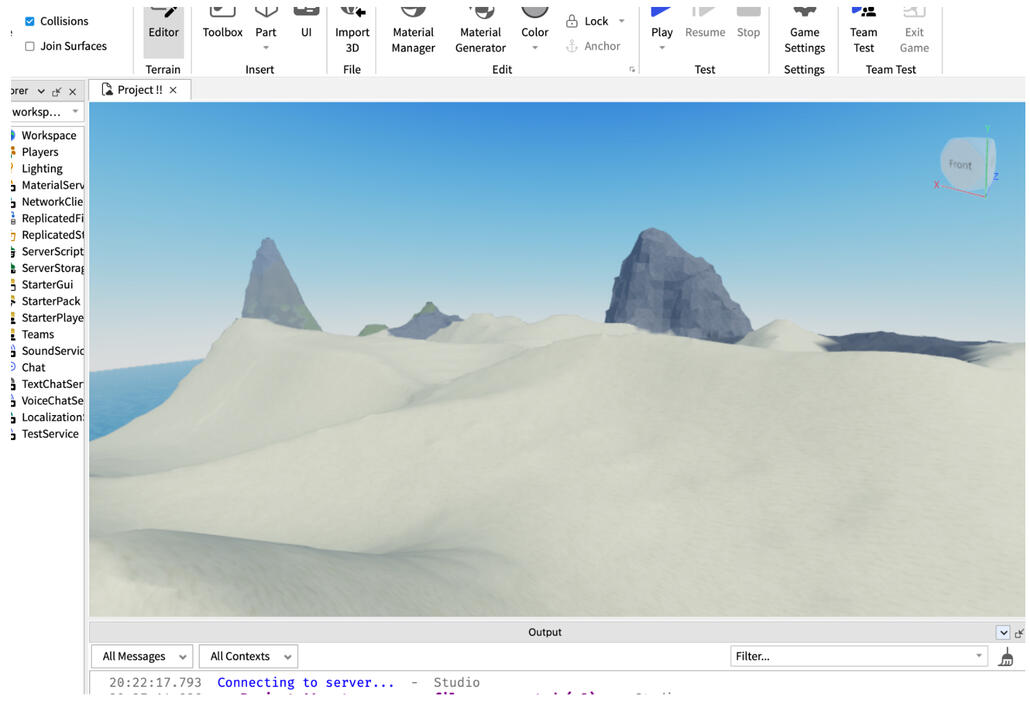1030x705 pixels.
Task: Expand the Part type dropdown arrow
Action: 266,48
